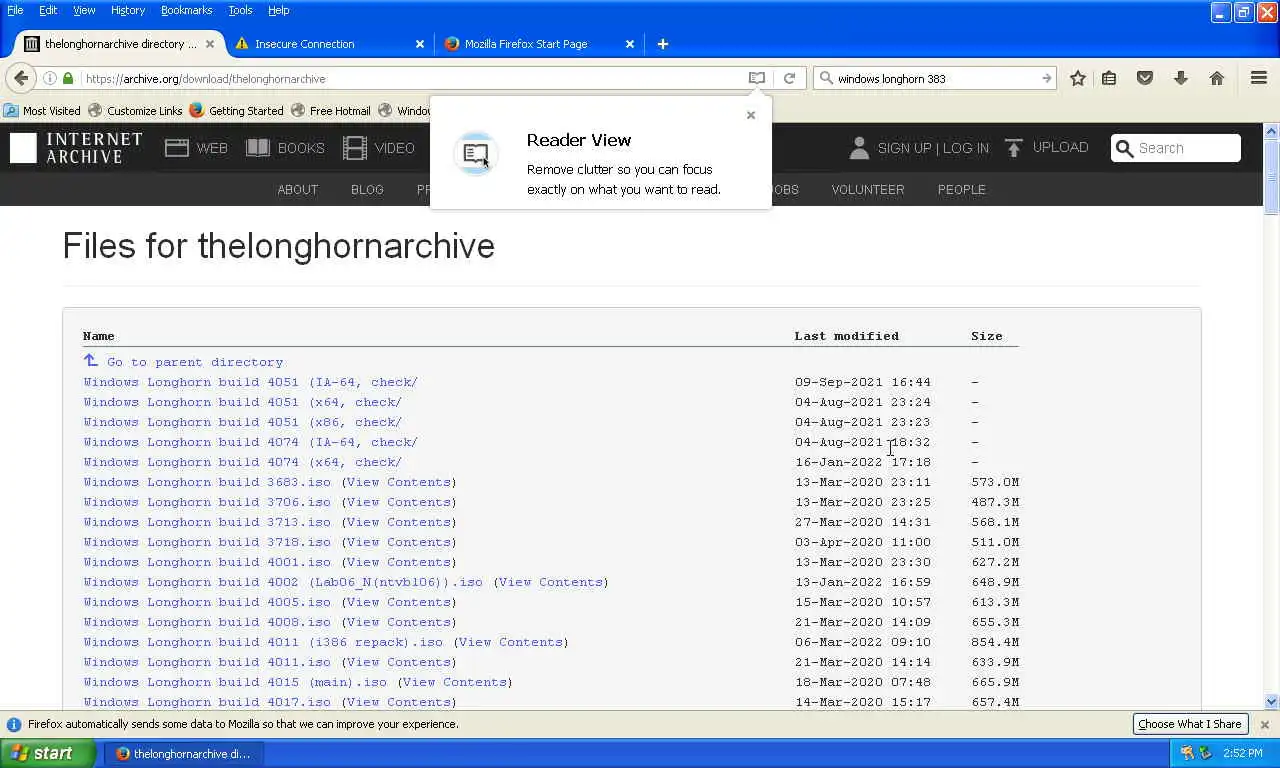Click the page scrollbar down arrow
This screenshot has height=768, width=1280.
click(x=1271, y=702)
